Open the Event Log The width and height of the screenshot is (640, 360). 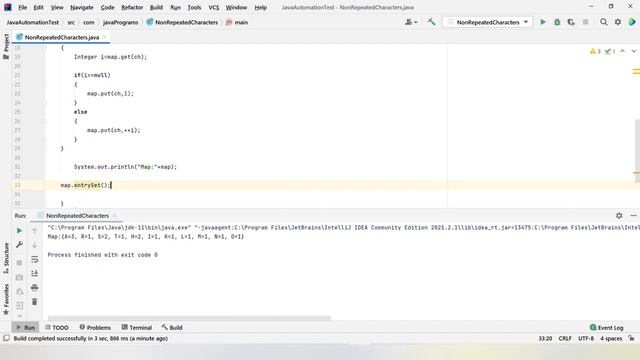click(607, 327)
